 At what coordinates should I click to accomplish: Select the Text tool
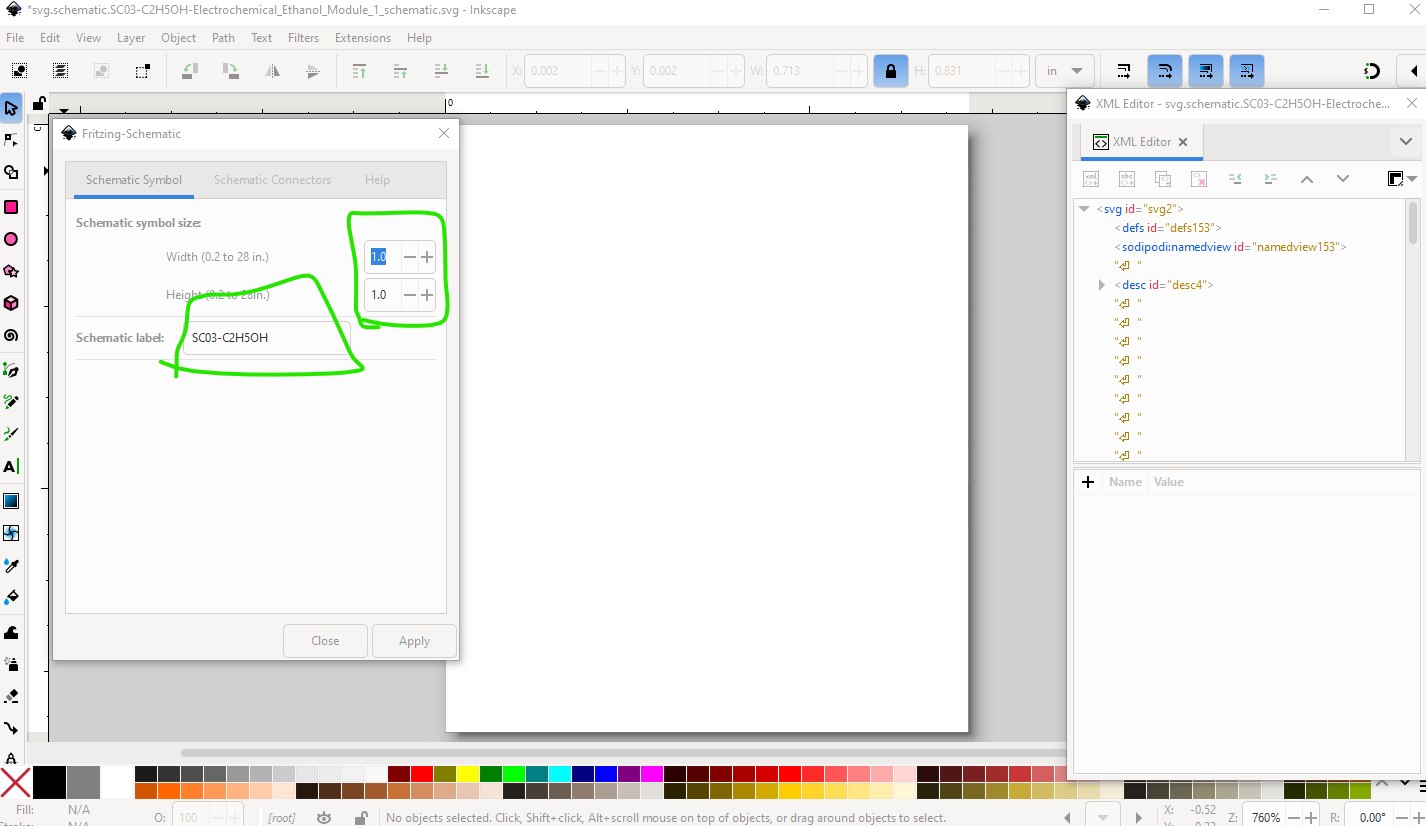tap(11, 467)
